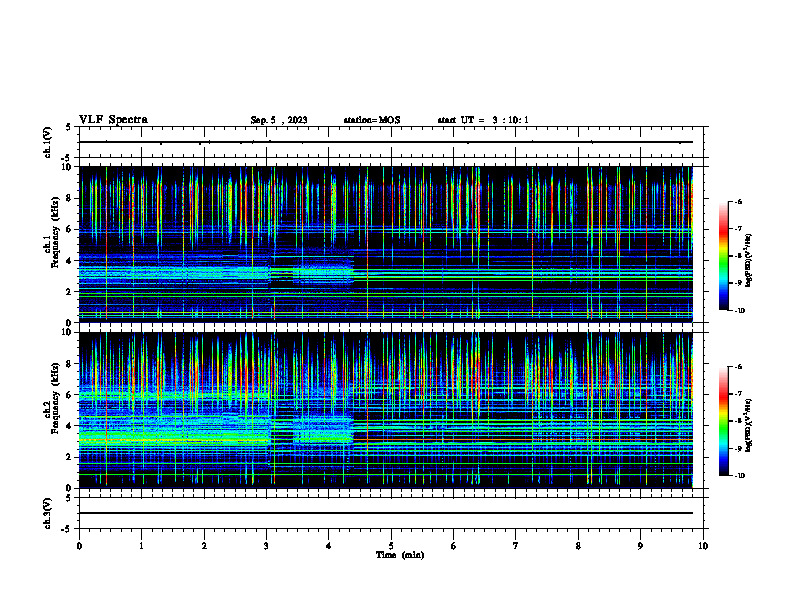Click the ch.1 spectrogram colorbar
The width and height of the screenshot is (792, 612).
pyautogui.click(x=723, y=256)
